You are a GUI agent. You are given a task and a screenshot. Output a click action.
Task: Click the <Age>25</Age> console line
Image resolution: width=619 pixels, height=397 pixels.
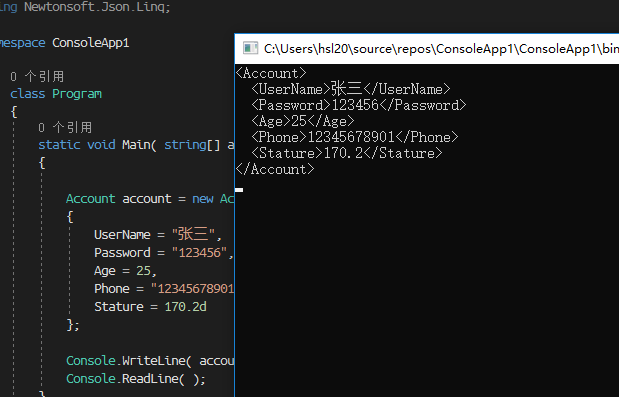point(303,121)
